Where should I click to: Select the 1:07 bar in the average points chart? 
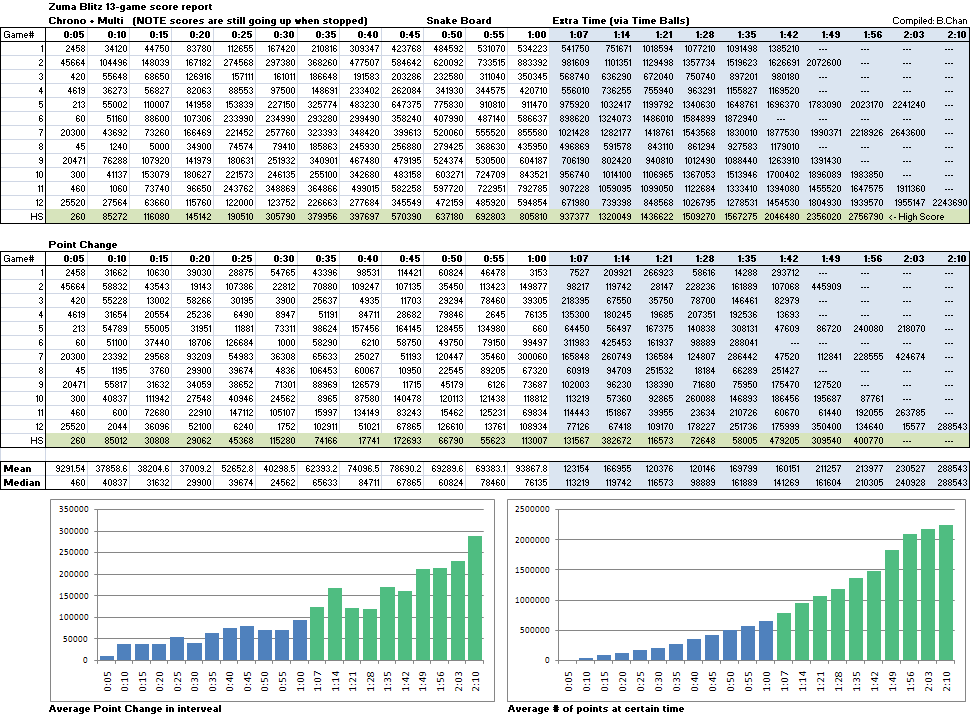784,637
